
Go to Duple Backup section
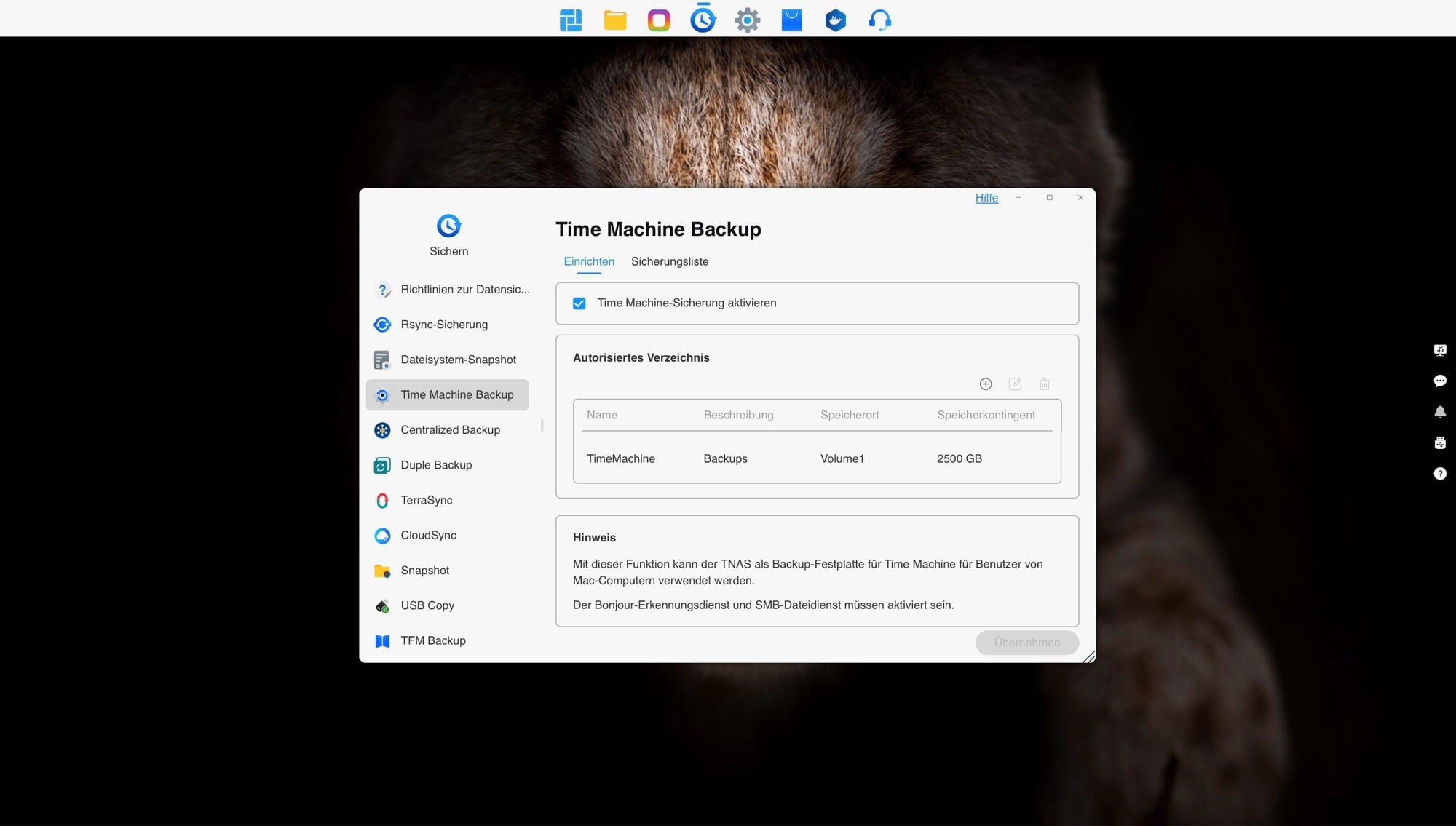pos(436,465)
